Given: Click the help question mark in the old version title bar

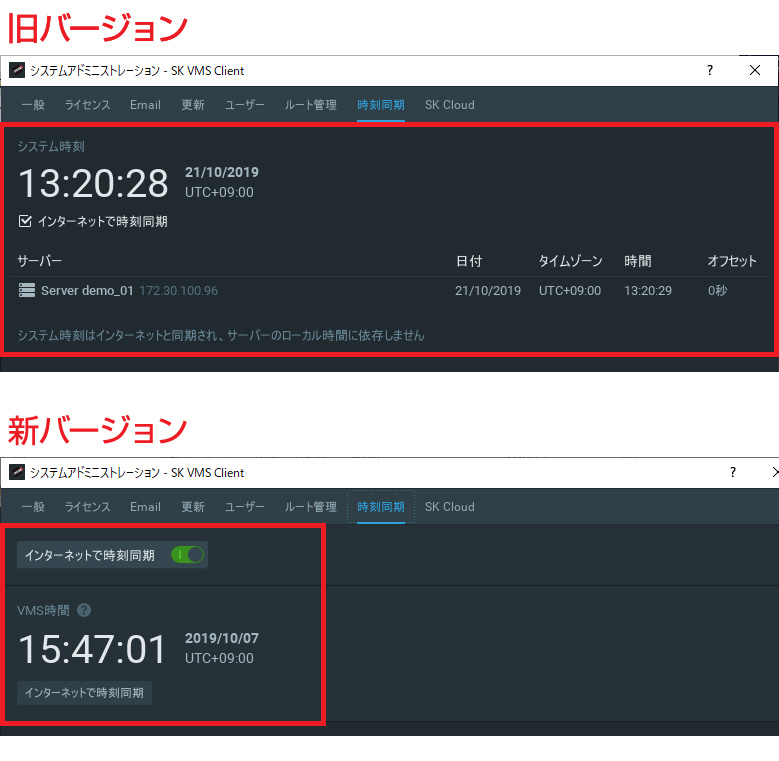Looking at the screenshot, I should pyautogui.click(x=710, y=70).
